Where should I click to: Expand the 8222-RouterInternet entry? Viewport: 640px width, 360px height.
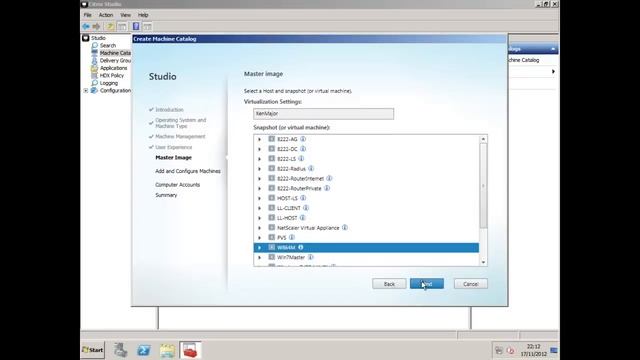click(x=260, y=179)
